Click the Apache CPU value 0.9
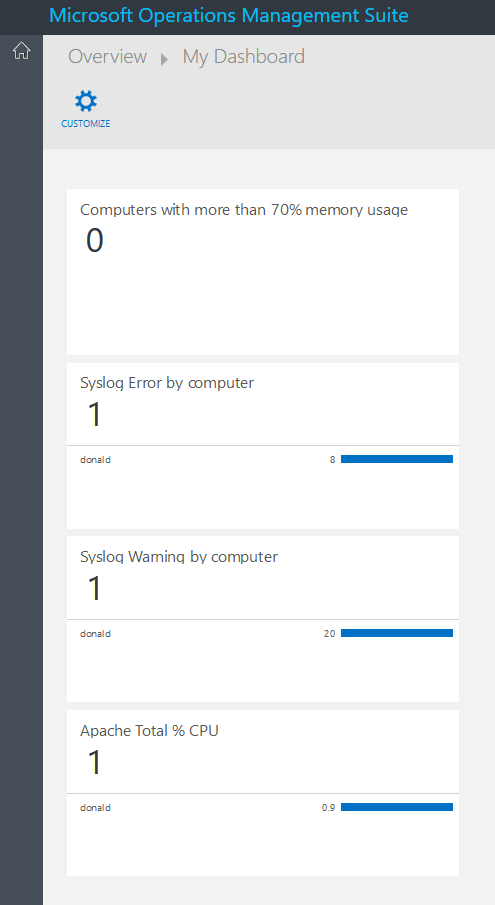This screenshot has width=495, height=905. pyautogui.click(x=328, y=808)
